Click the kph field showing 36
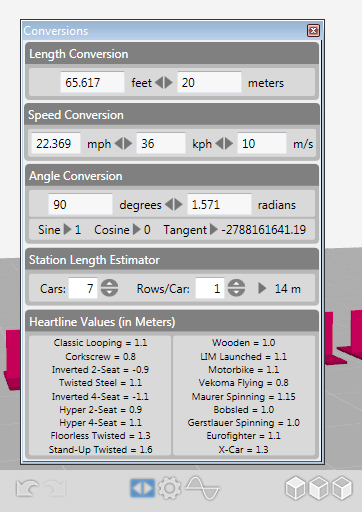 click(x=161, y=143)
